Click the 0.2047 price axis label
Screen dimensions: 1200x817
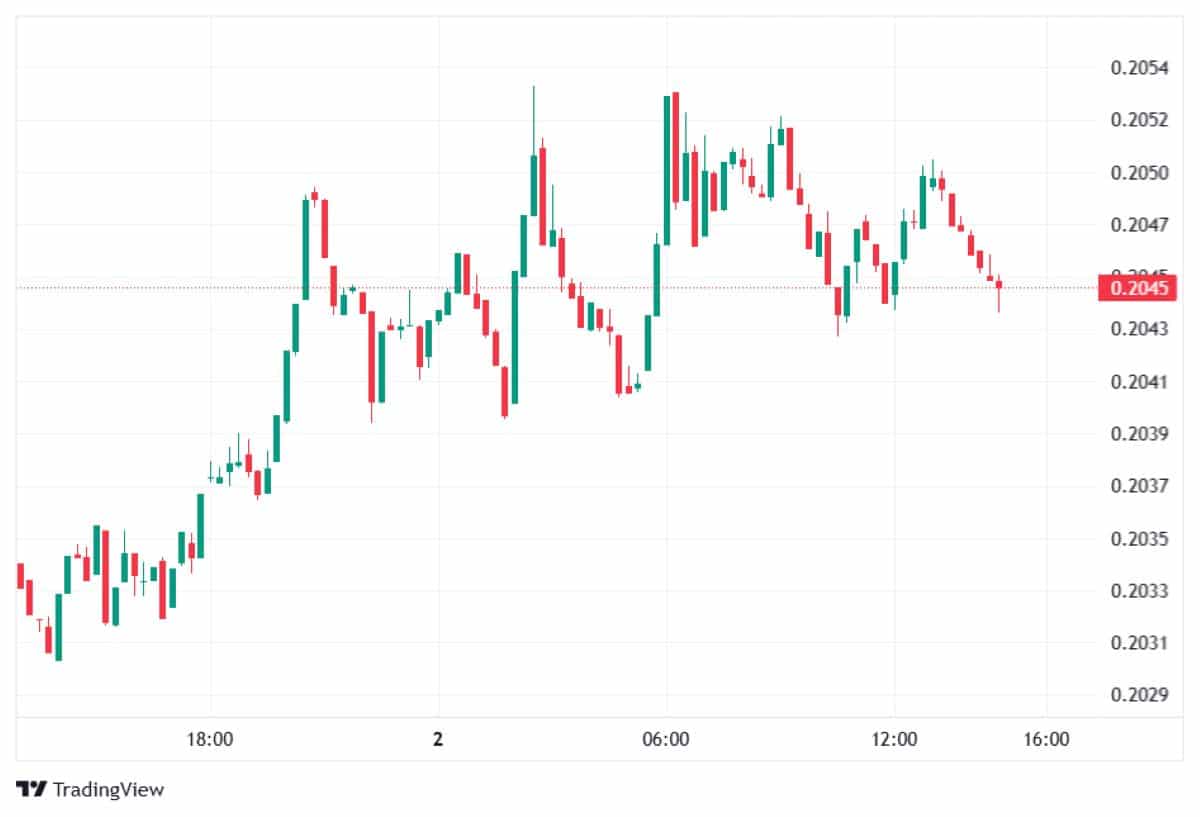pos(1139,225)
